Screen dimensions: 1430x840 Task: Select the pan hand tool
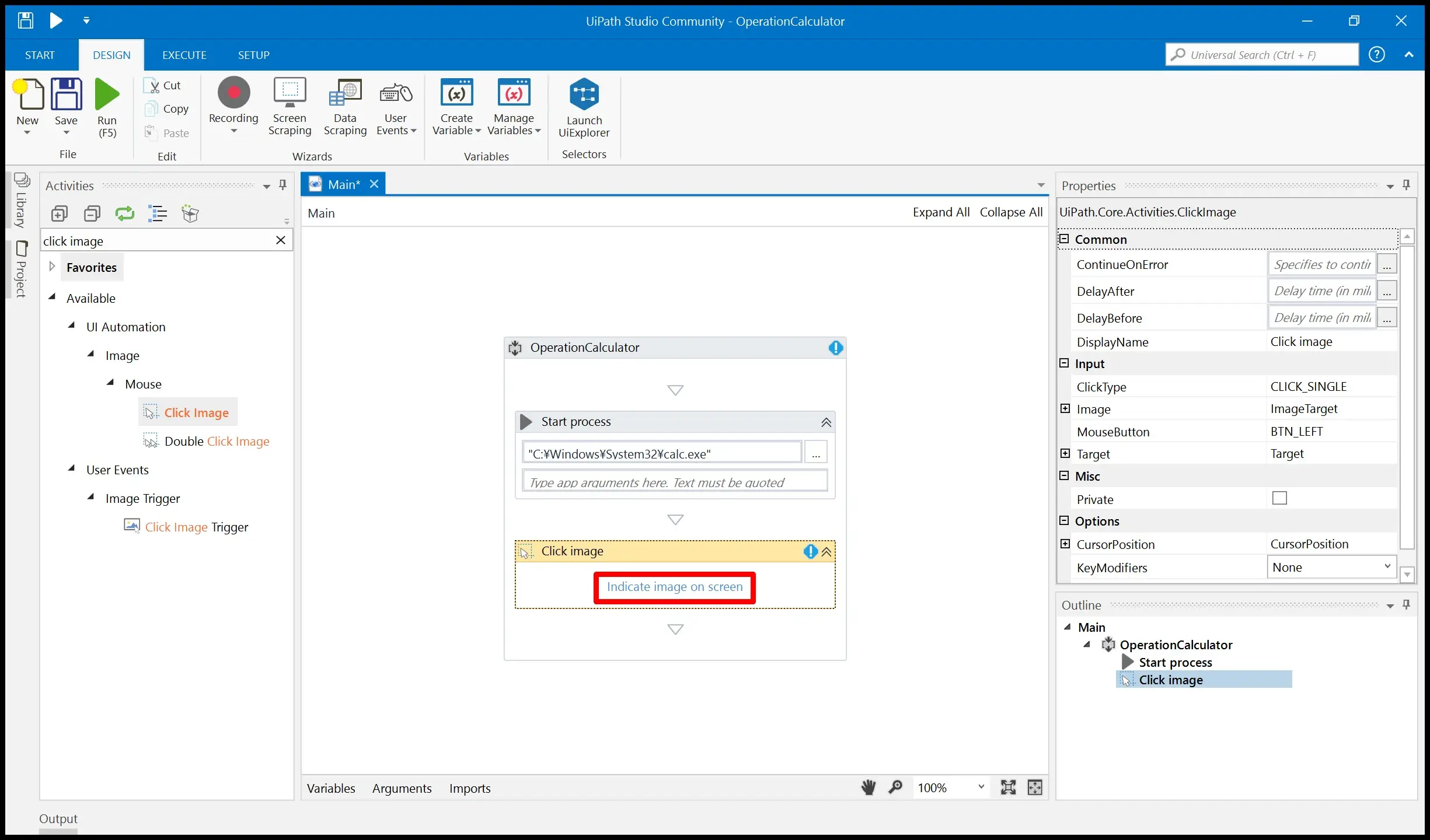(x=869, y=787)
